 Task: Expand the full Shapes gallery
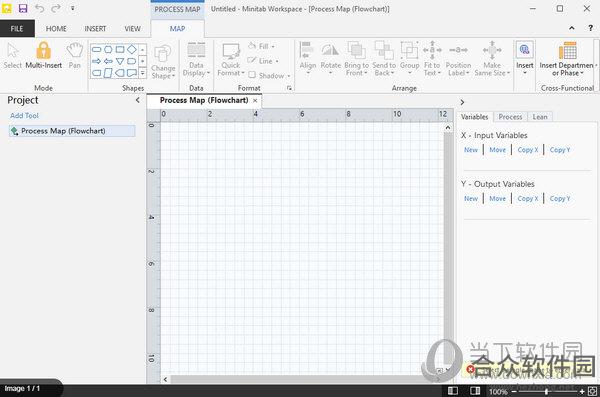(142, 73)
